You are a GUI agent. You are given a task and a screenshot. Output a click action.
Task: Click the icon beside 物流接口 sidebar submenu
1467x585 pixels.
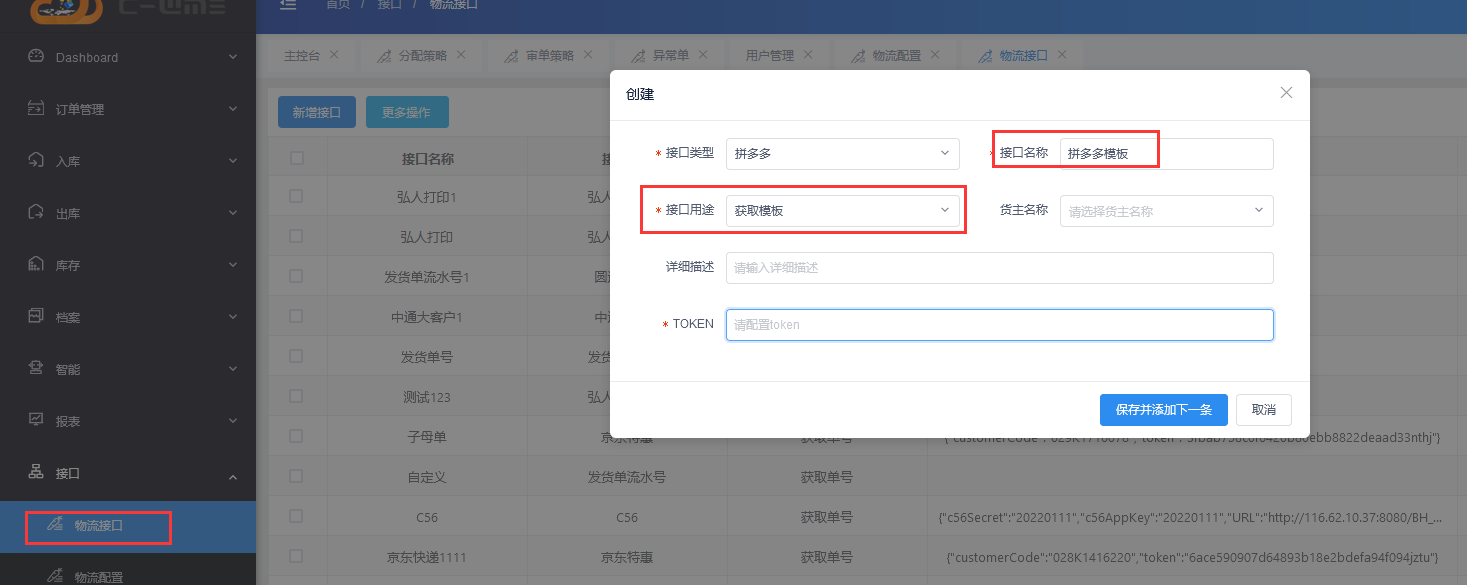click(55, 525)
